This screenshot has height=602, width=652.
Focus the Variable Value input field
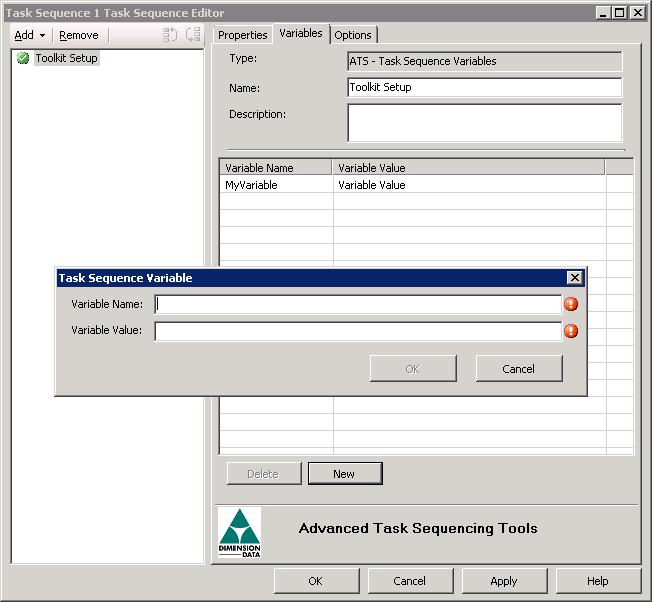[358, 331]
